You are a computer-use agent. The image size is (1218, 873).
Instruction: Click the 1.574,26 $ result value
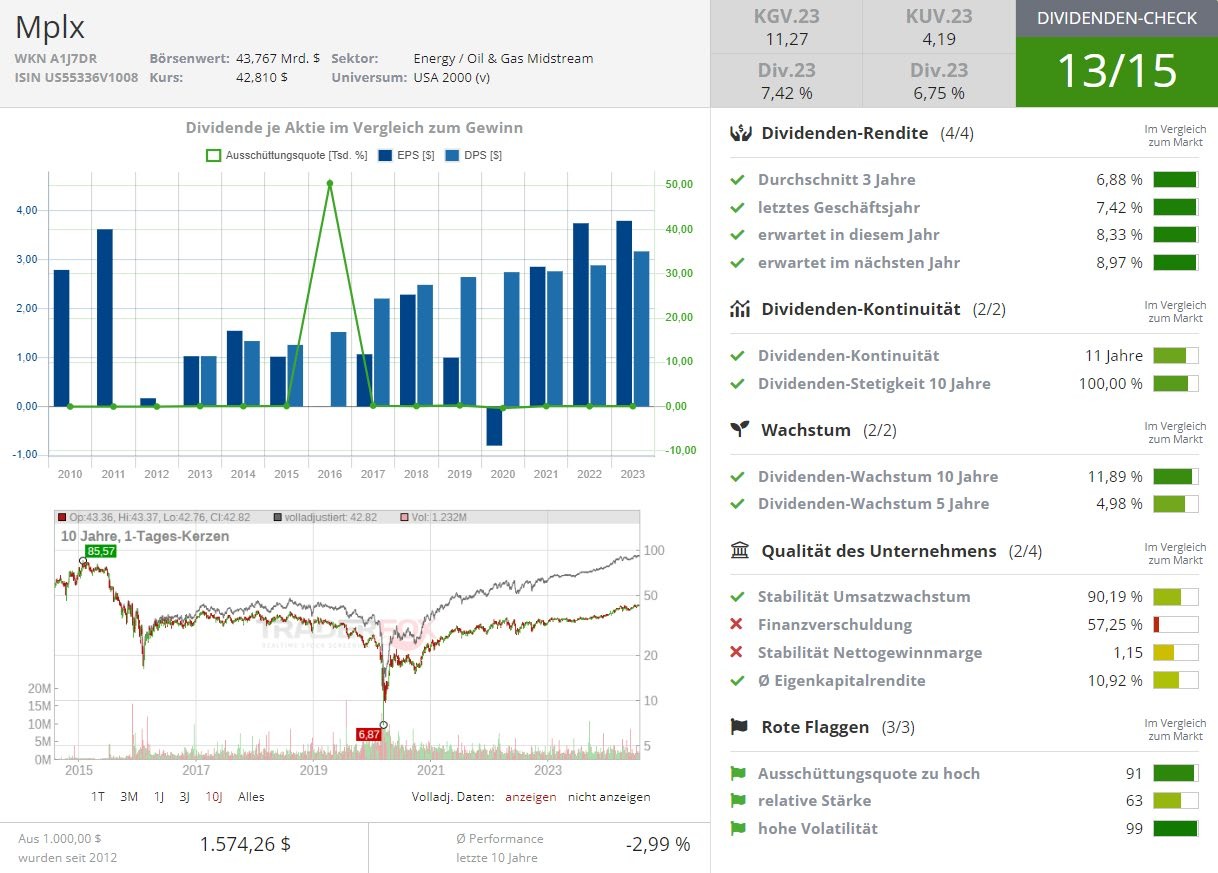click(245, 844)
